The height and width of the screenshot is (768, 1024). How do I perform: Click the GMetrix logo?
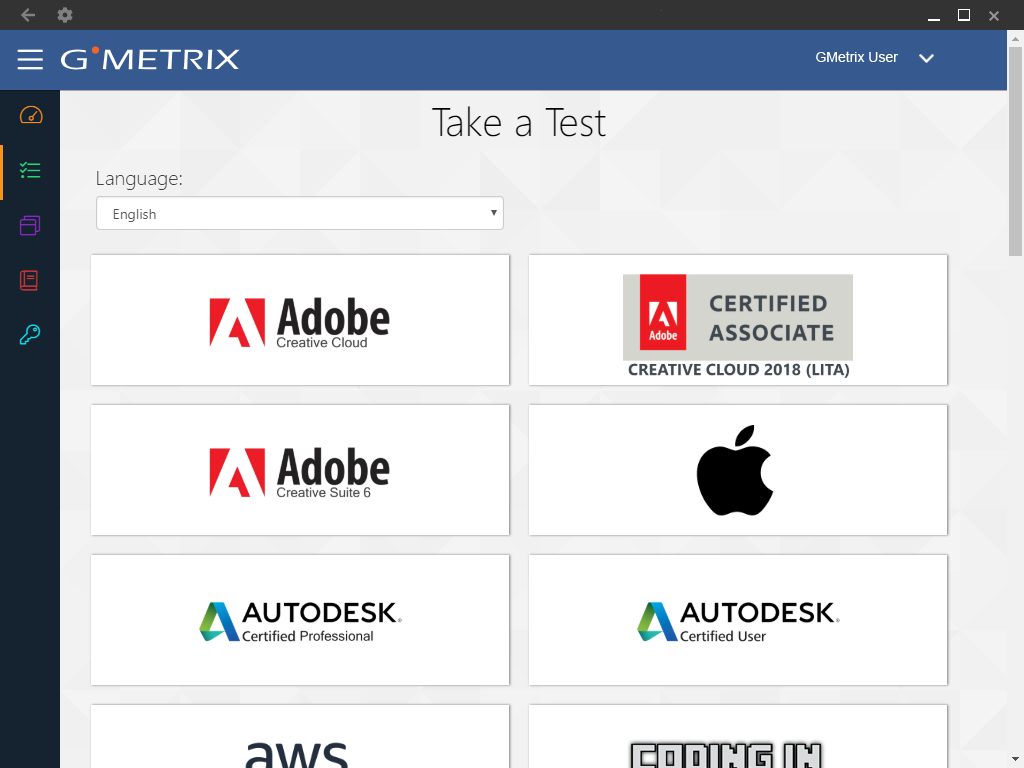150,59
